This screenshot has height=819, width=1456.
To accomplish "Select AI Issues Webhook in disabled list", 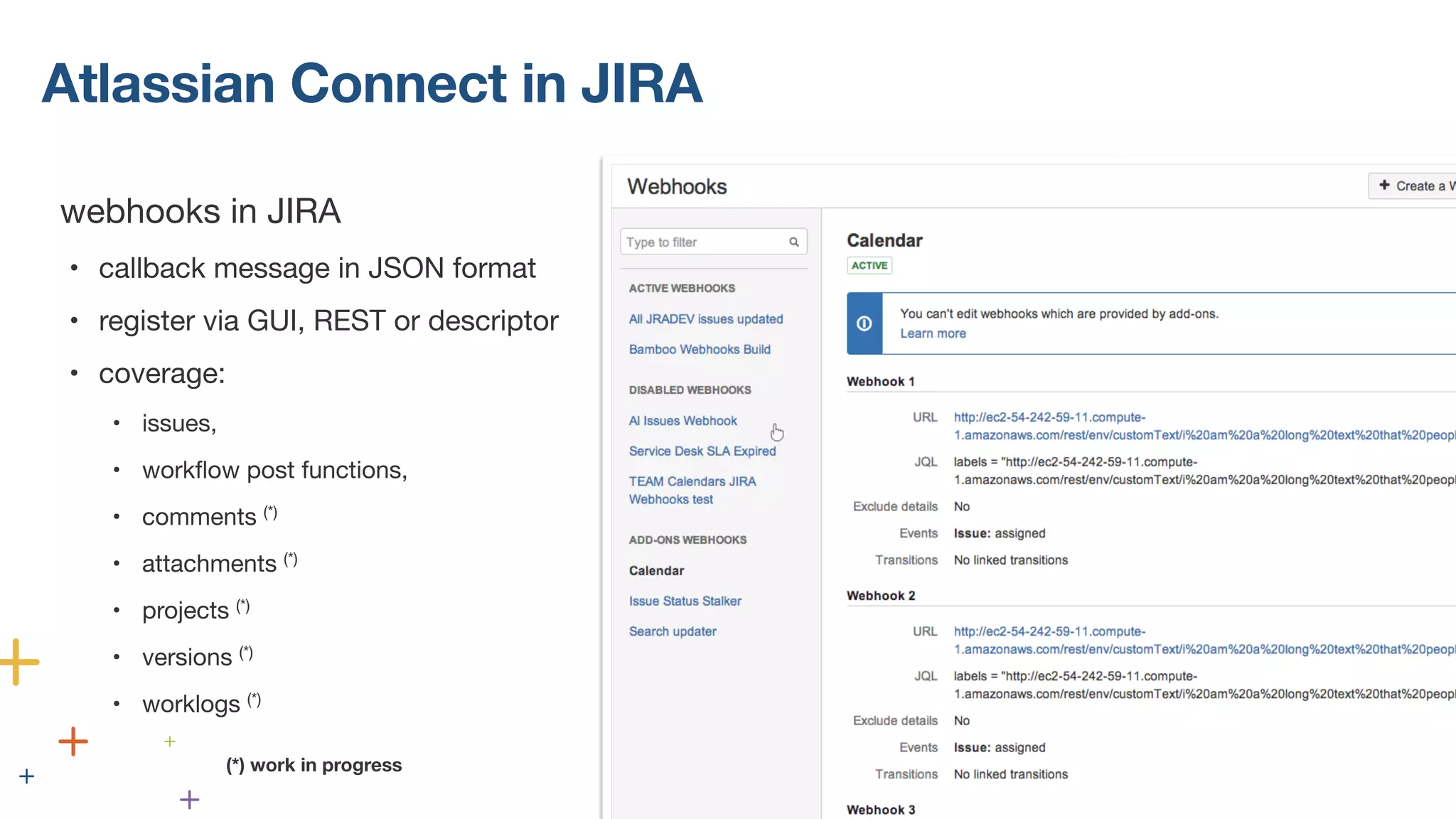I will point(682,421).
